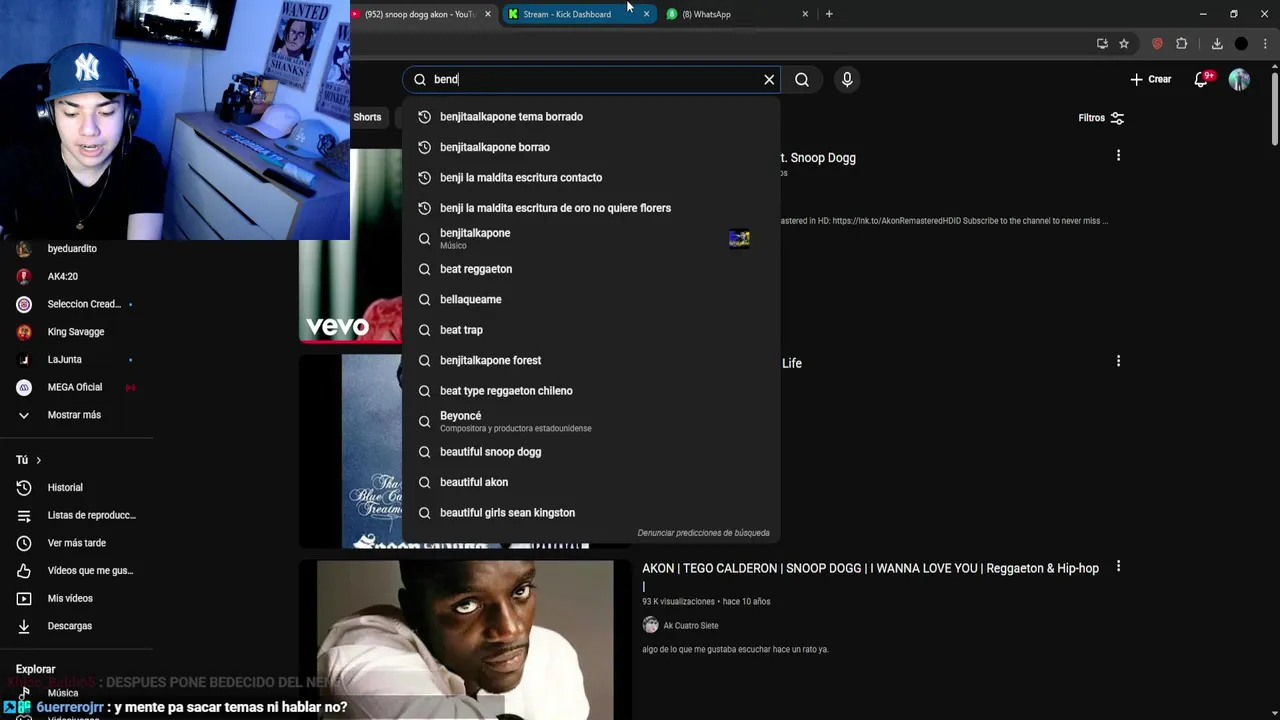Pick the 'benjitalkapone' Músico suggestion
This screenshot has width=1280, height=720.
coord(590,238)
